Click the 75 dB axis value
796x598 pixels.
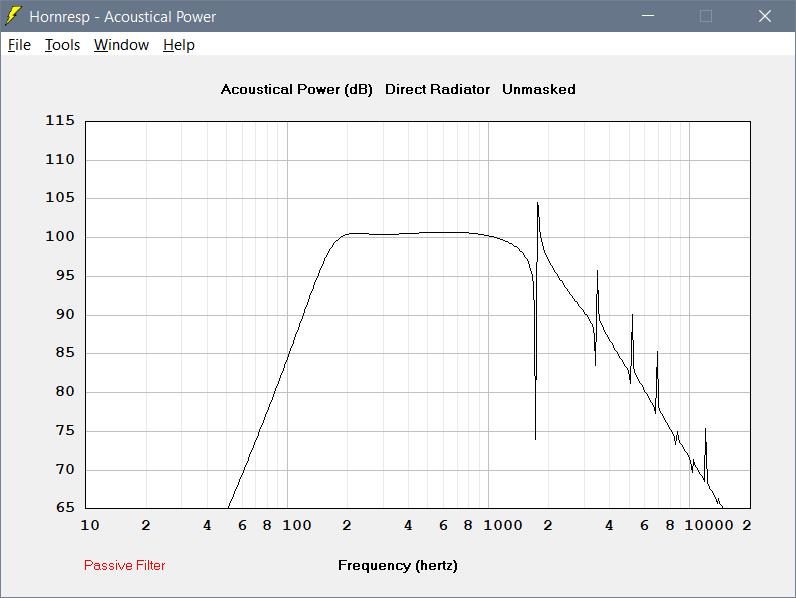click(65, 430)
